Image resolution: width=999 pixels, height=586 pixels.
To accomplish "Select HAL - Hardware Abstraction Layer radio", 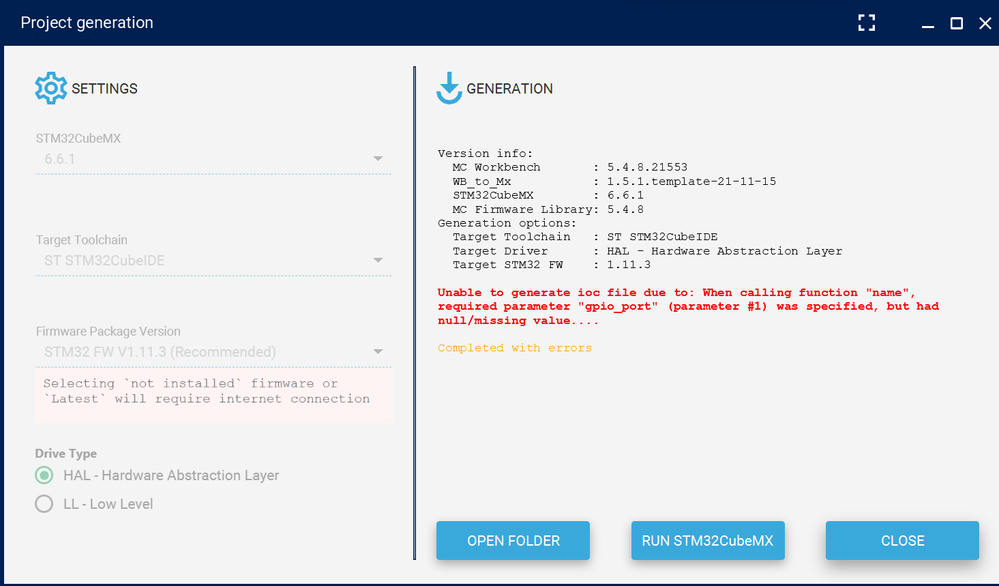I will (x=44, y=475).
